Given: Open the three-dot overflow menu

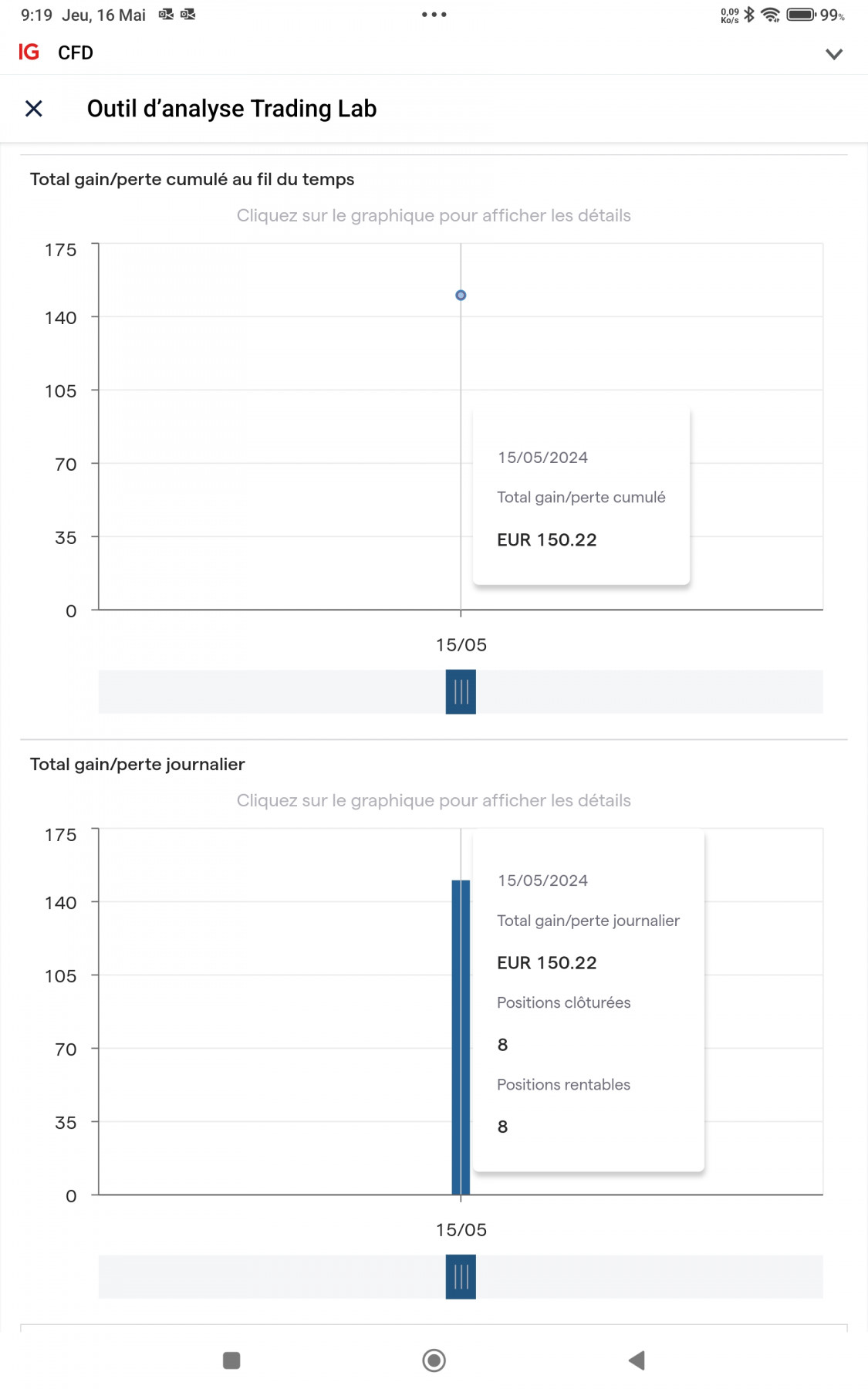Looking at the screenshot, I should click(x=434, y=15).
